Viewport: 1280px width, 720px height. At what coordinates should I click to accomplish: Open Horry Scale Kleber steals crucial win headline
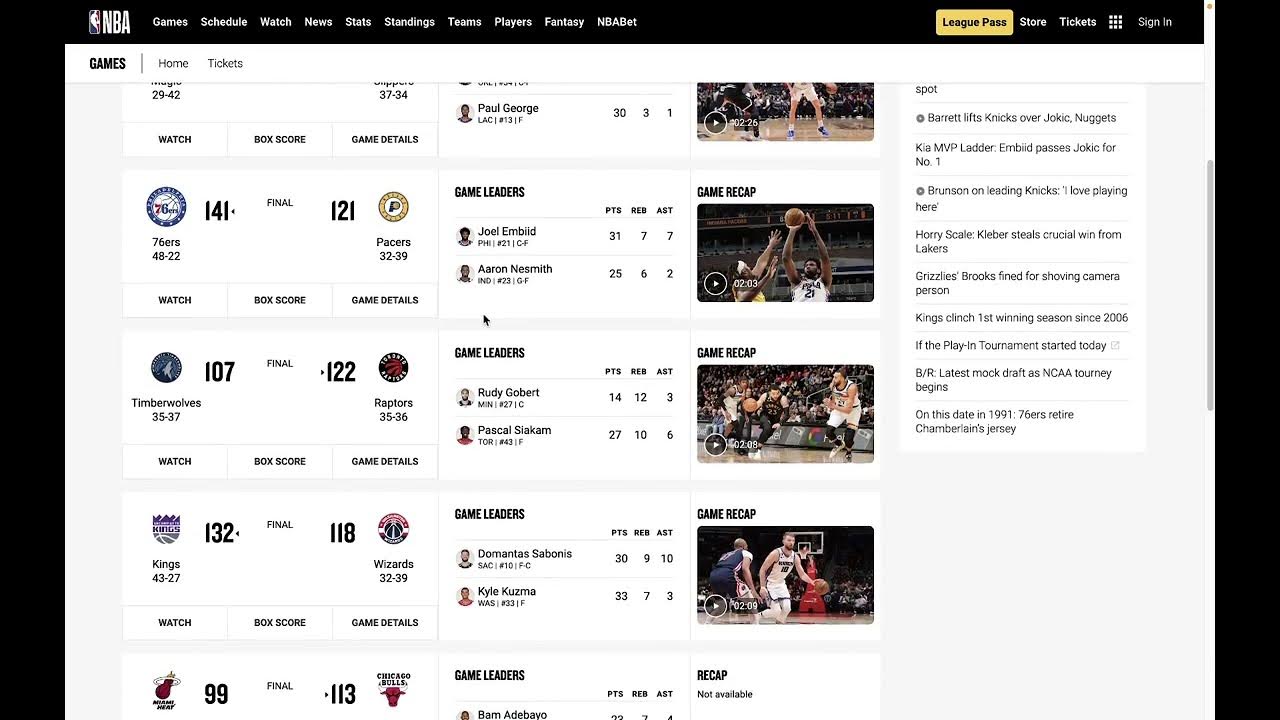1018,241
